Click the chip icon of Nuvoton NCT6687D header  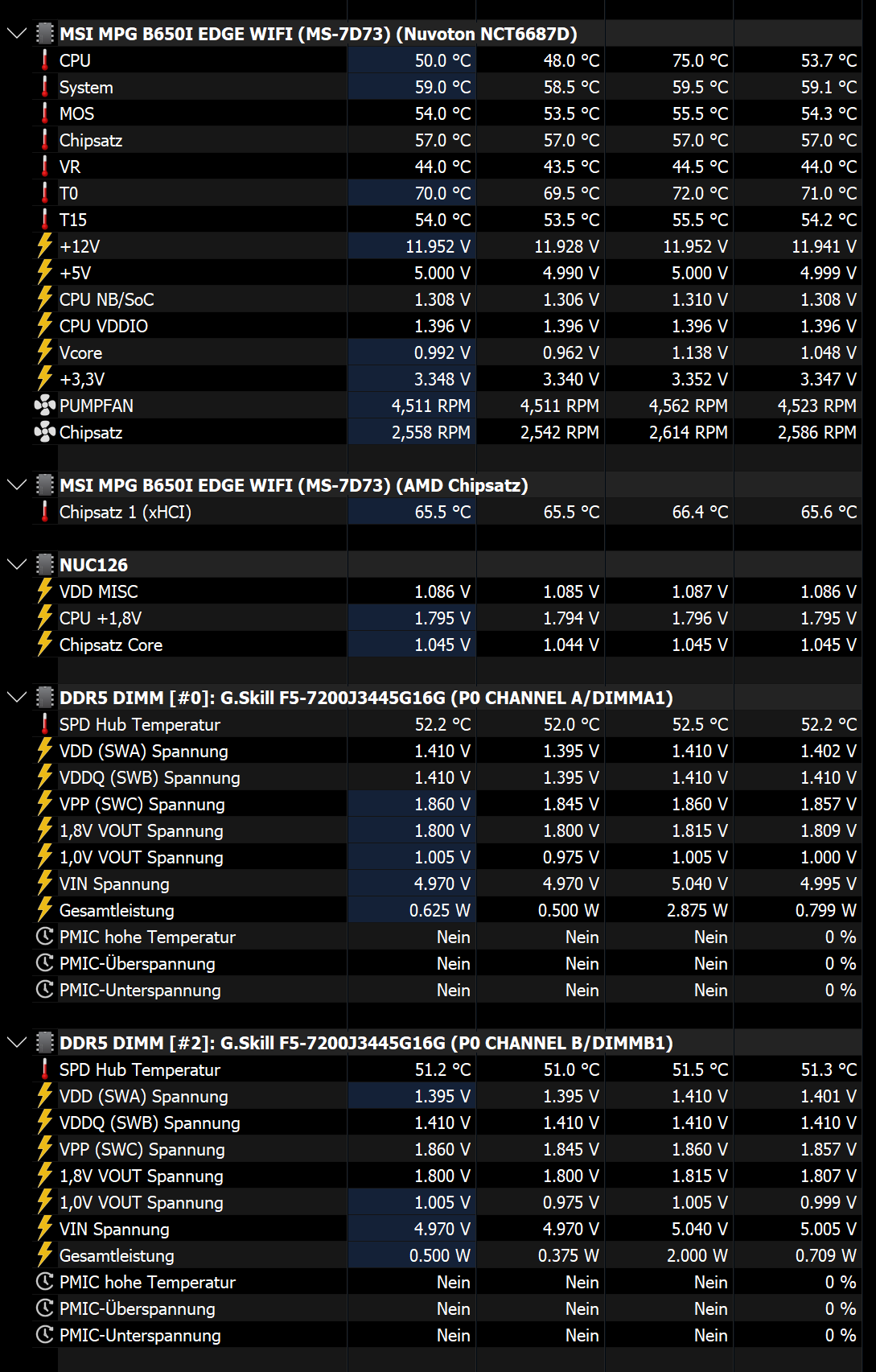tap(45, 34)
